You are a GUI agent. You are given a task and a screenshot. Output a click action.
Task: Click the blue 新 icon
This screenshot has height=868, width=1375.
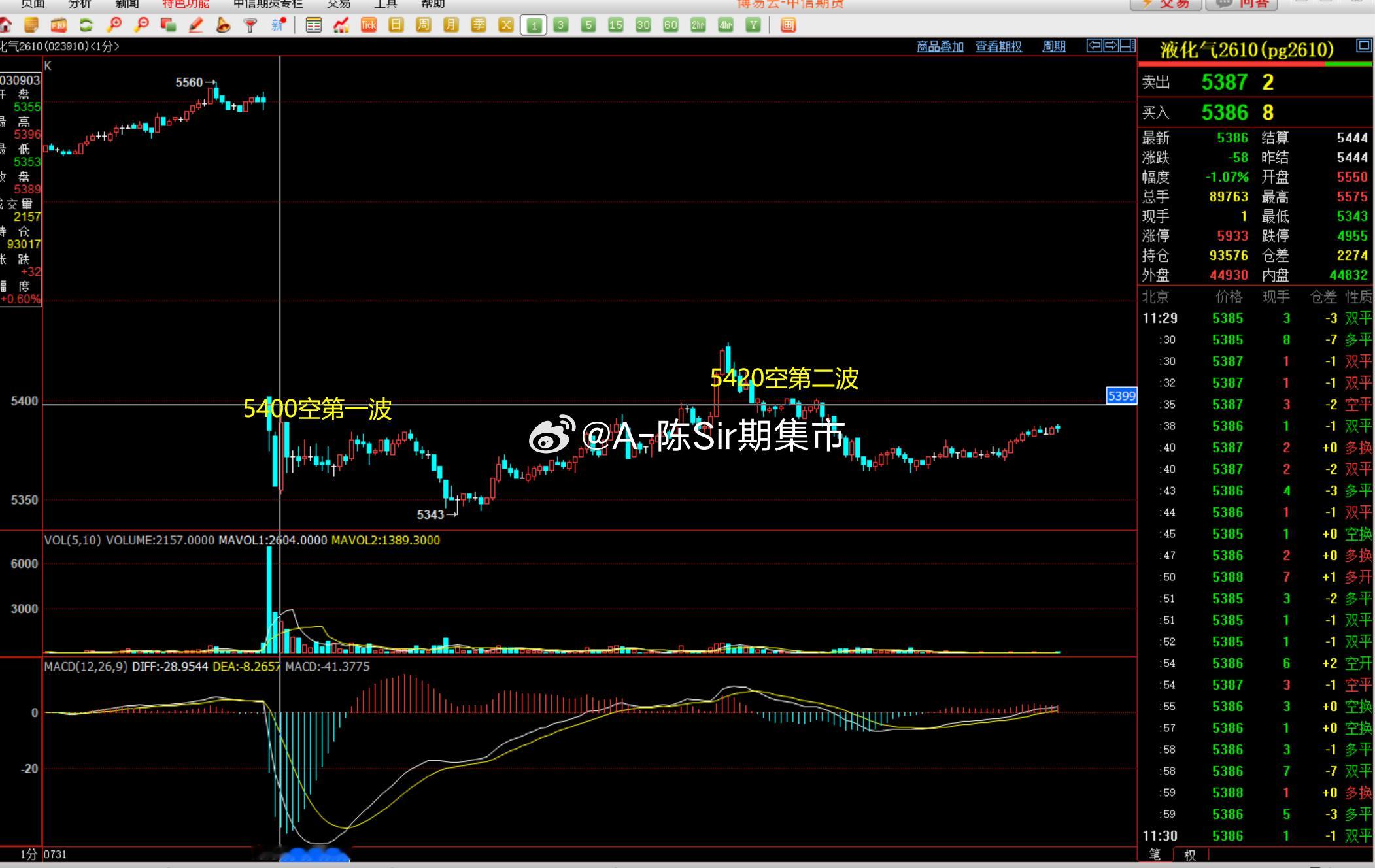[279, 25]
